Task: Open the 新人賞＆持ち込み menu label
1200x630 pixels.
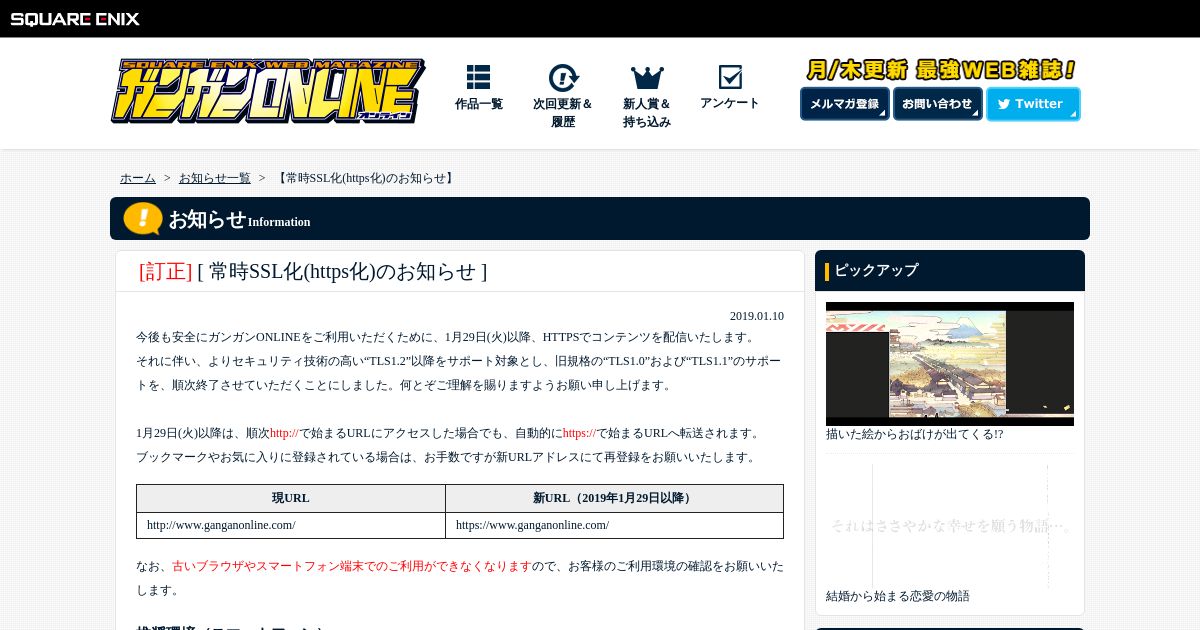Action: pos(647,113)
